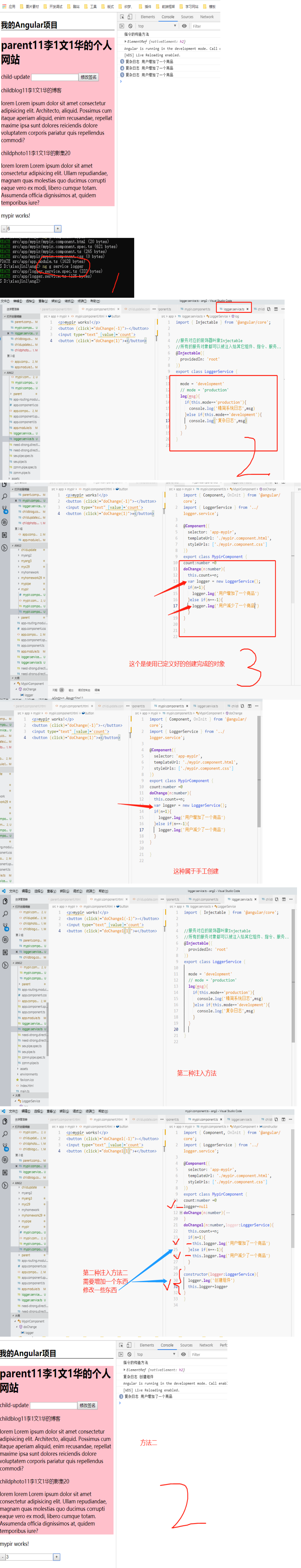301x1568 pixels.
Task: Click console line 复杂日志 创建组件
Action: tap(139, 1376)
